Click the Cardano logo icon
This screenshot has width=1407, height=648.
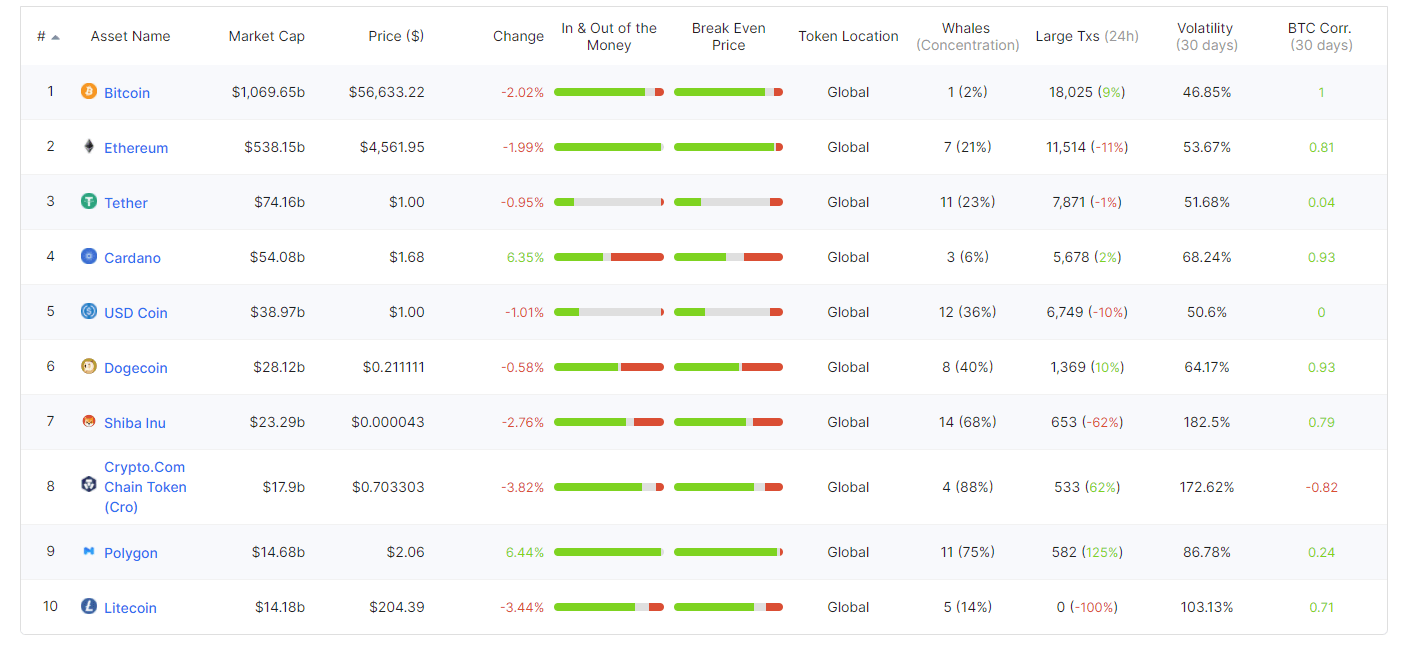pyautogui.click(x=89, y=256)
